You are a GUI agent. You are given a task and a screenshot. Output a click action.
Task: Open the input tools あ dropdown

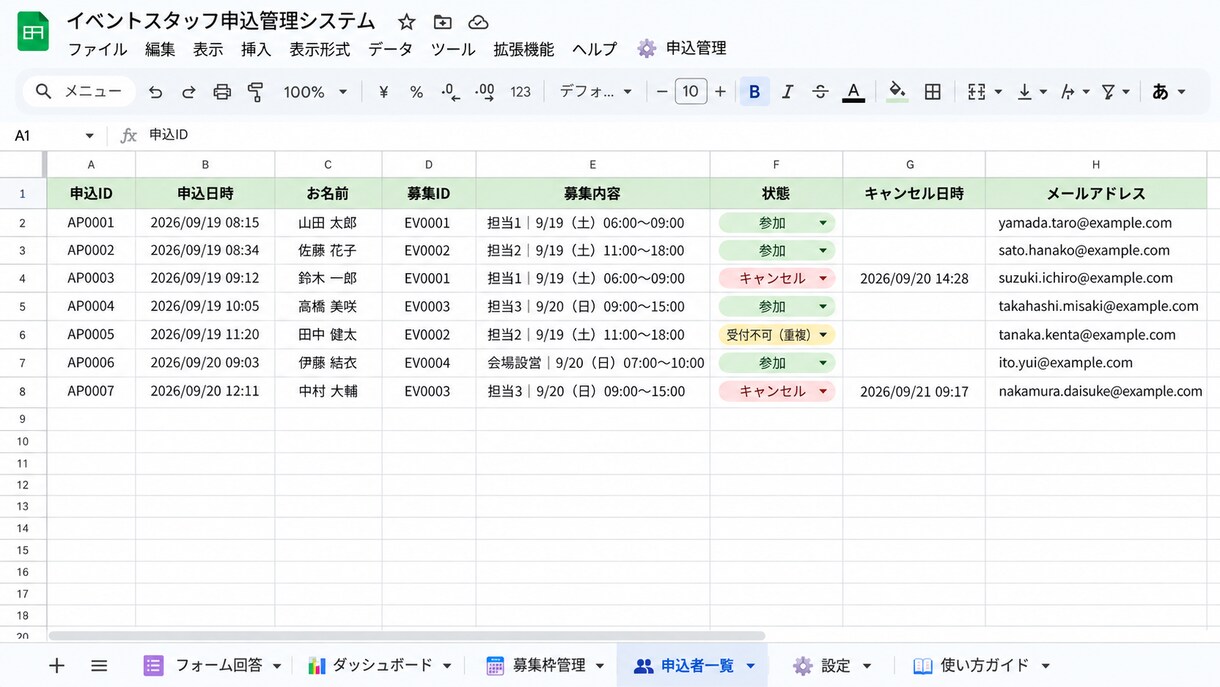tap(1167, 92)
